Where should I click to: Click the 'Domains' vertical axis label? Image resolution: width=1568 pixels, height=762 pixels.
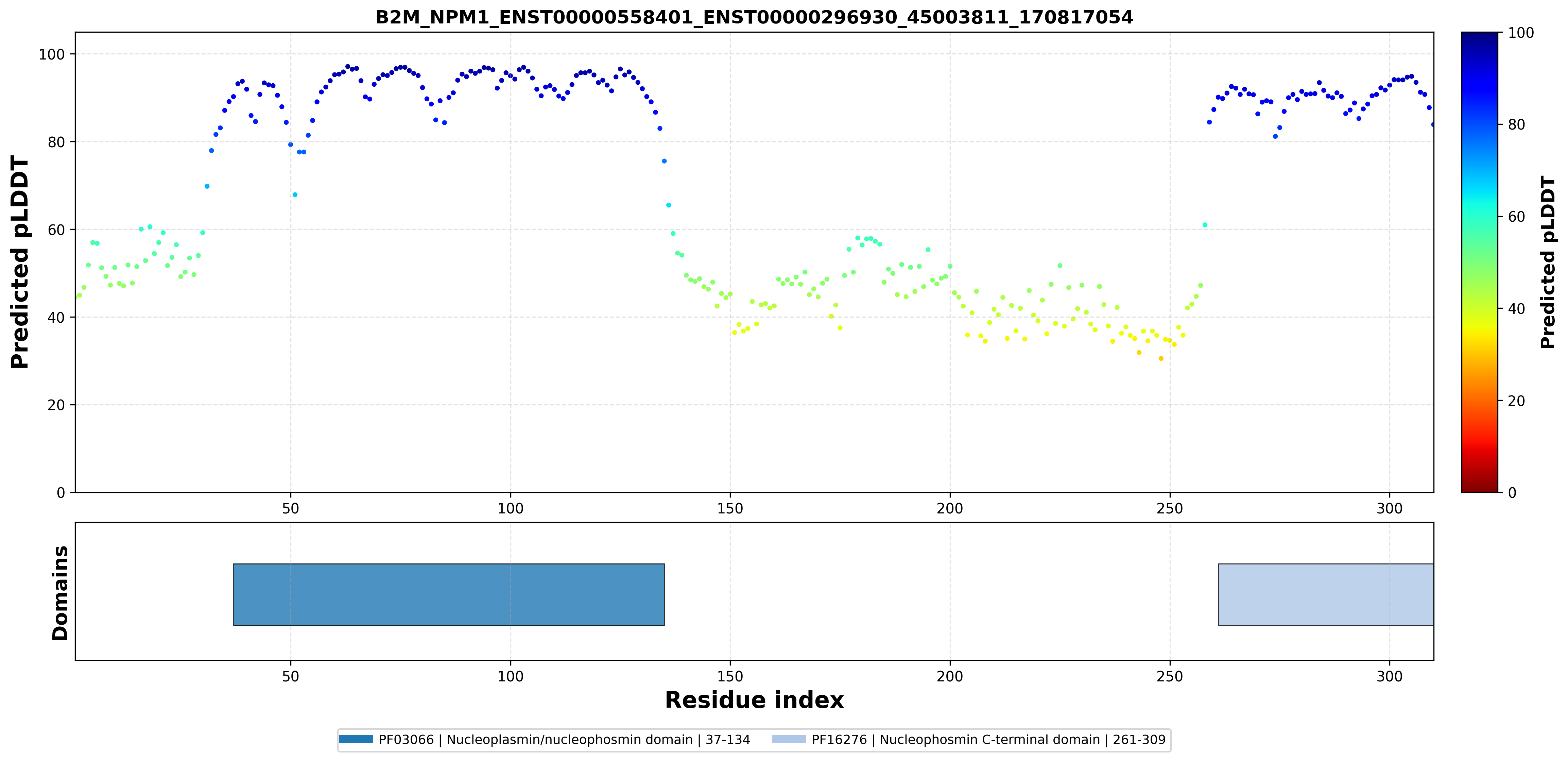(60, 593)
